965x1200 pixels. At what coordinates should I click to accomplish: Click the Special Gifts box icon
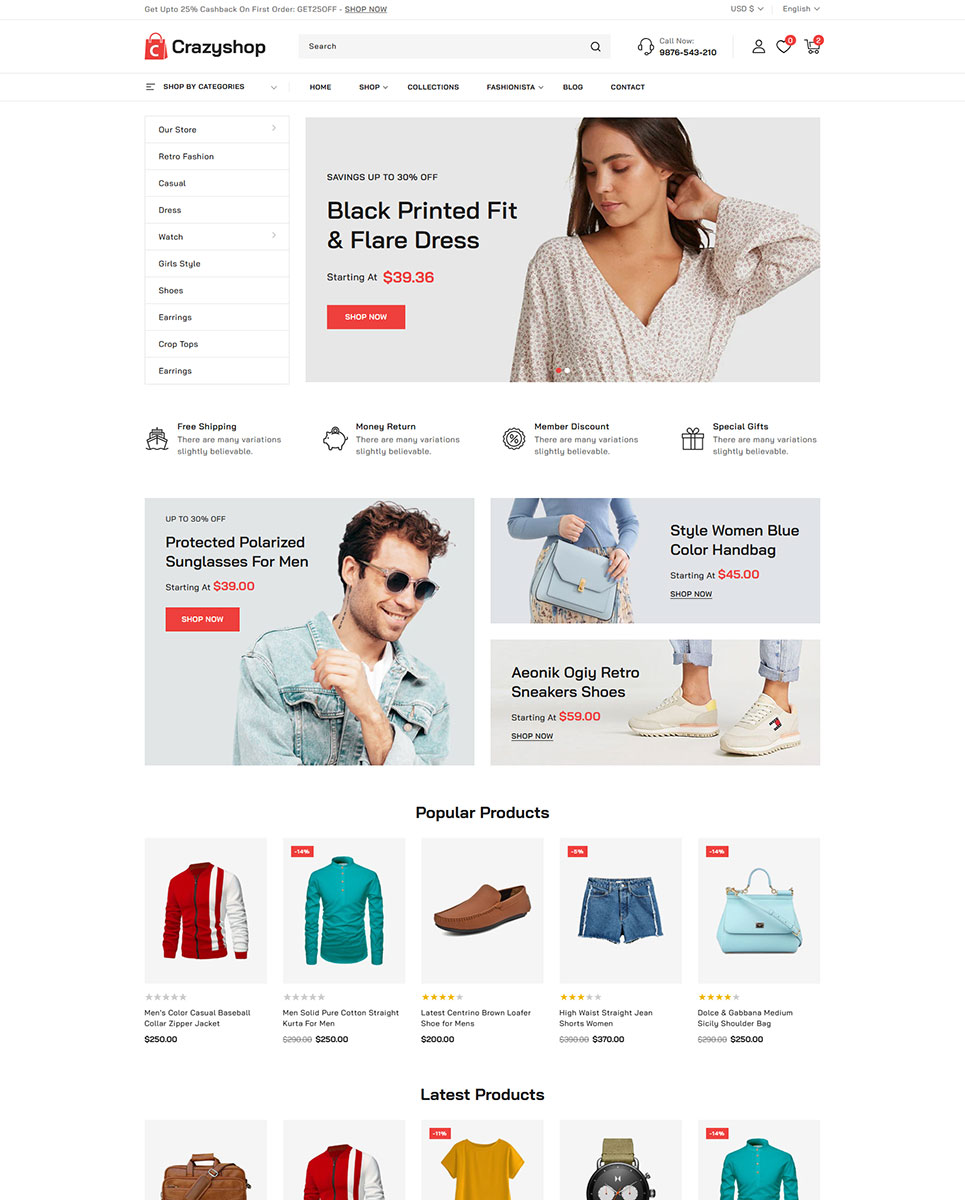tap(693, 439)
